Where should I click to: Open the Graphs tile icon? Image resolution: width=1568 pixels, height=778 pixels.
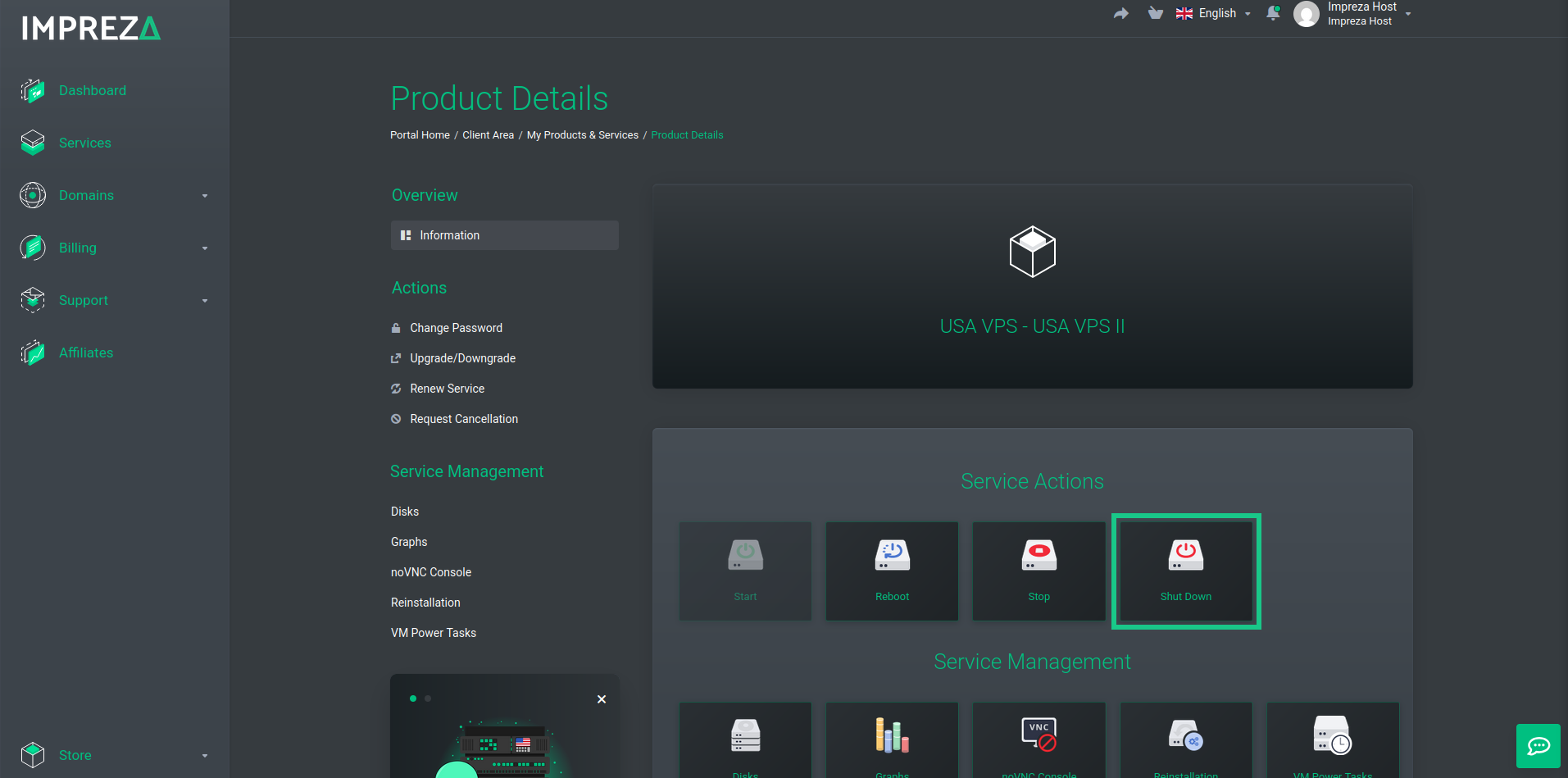pos(892,735)
